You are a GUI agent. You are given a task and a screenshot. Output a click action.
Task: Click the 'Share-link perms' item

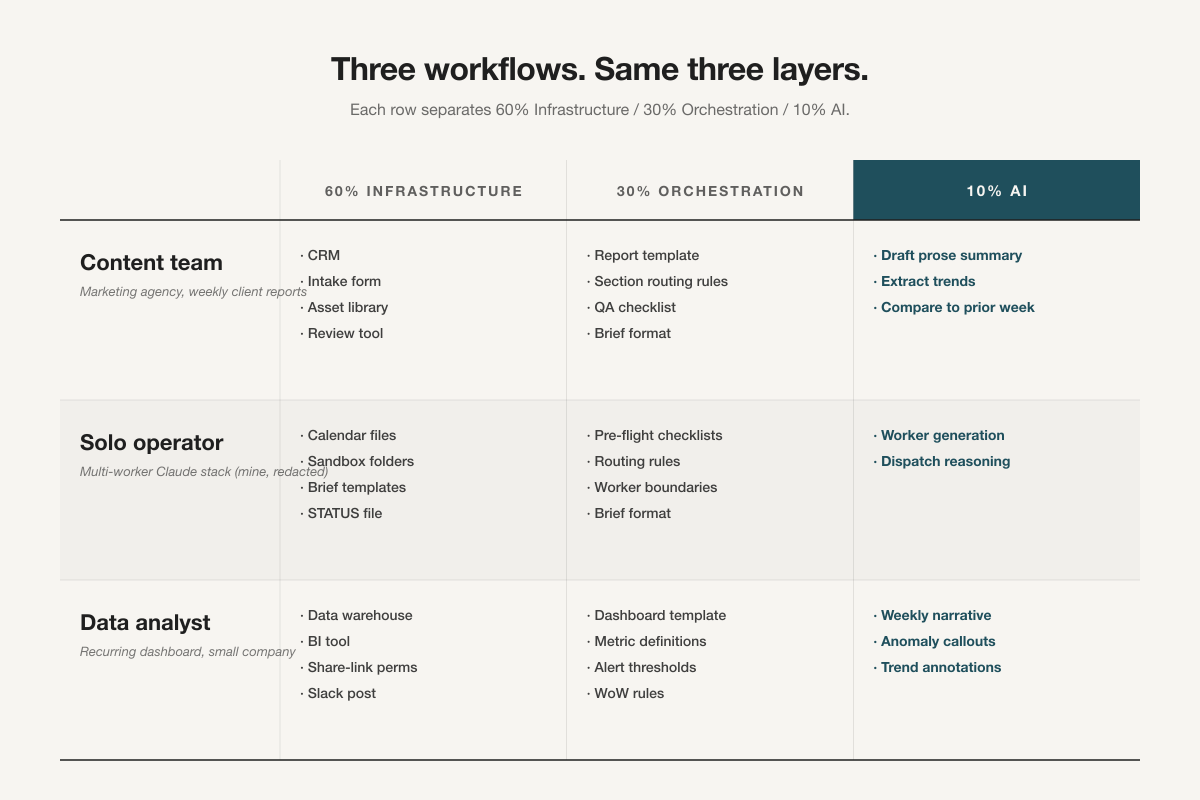point(359,667)
